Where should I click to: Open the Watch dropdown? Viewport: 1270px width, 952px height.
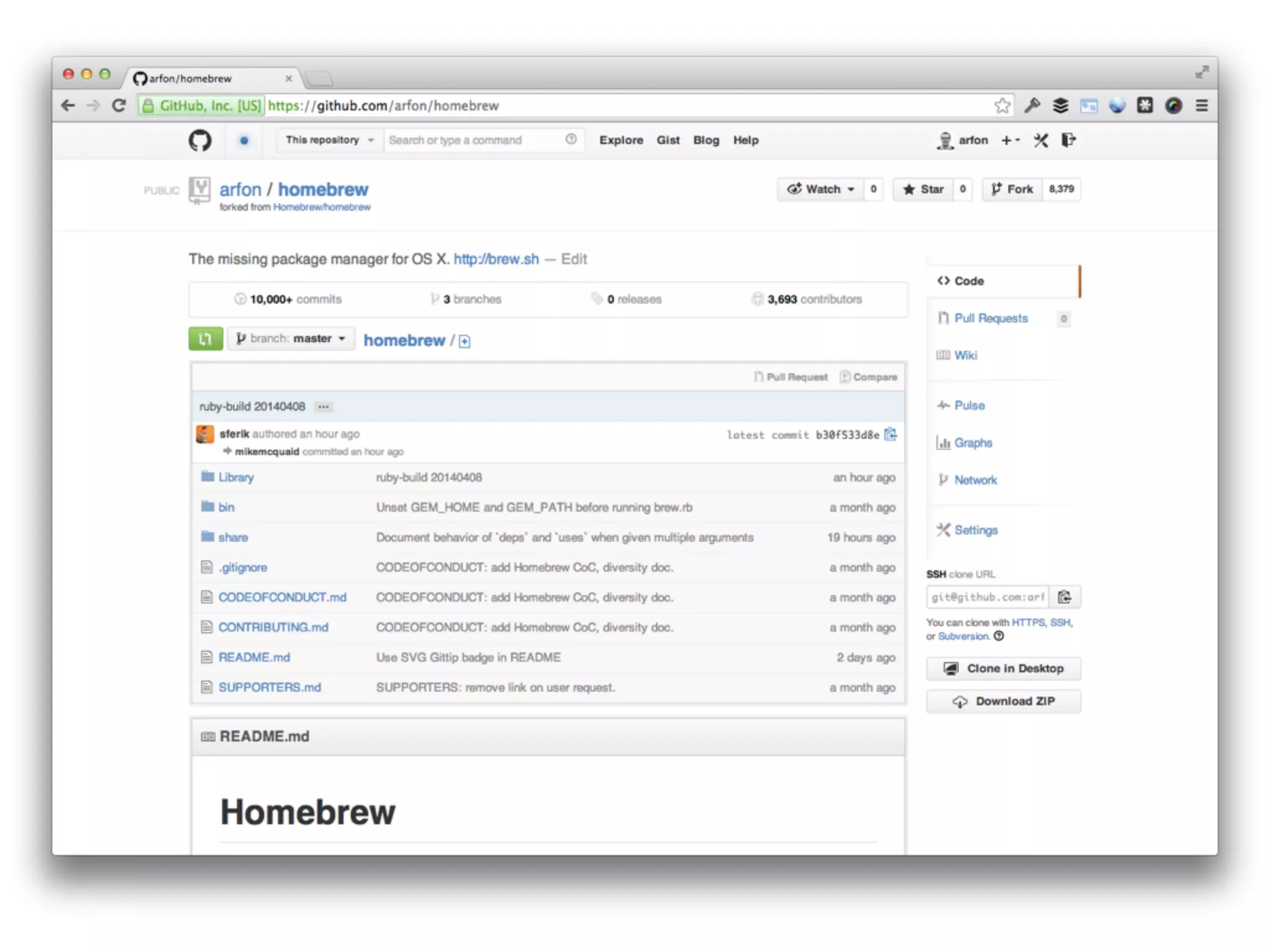point(820,190)
